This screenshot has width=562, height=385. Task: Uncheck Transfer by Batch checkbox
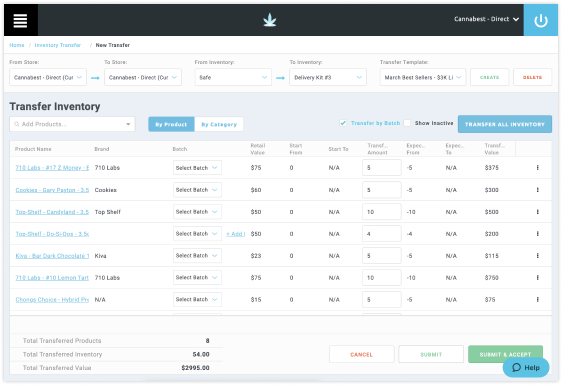pyautogui.click(x=343, y=123)
